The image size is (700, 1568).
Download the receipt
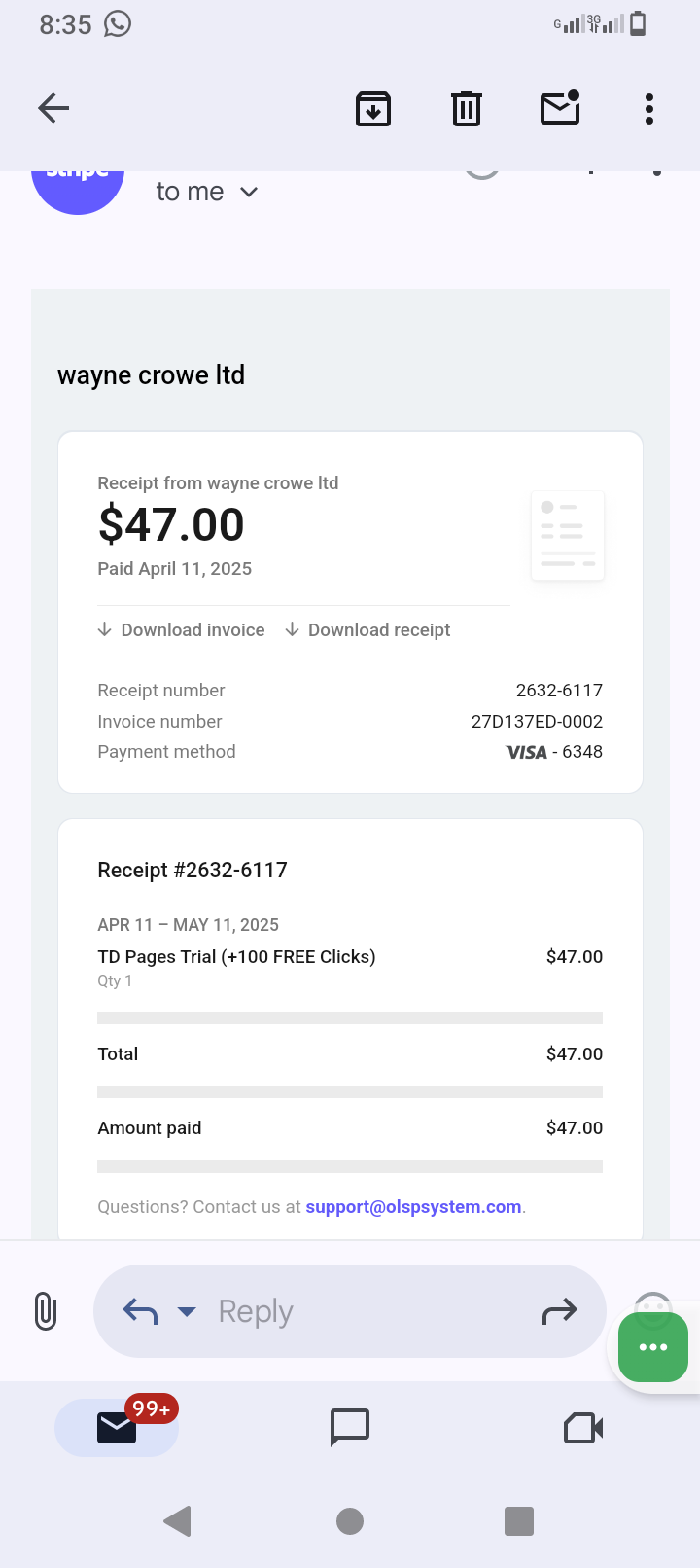(368, 630)
